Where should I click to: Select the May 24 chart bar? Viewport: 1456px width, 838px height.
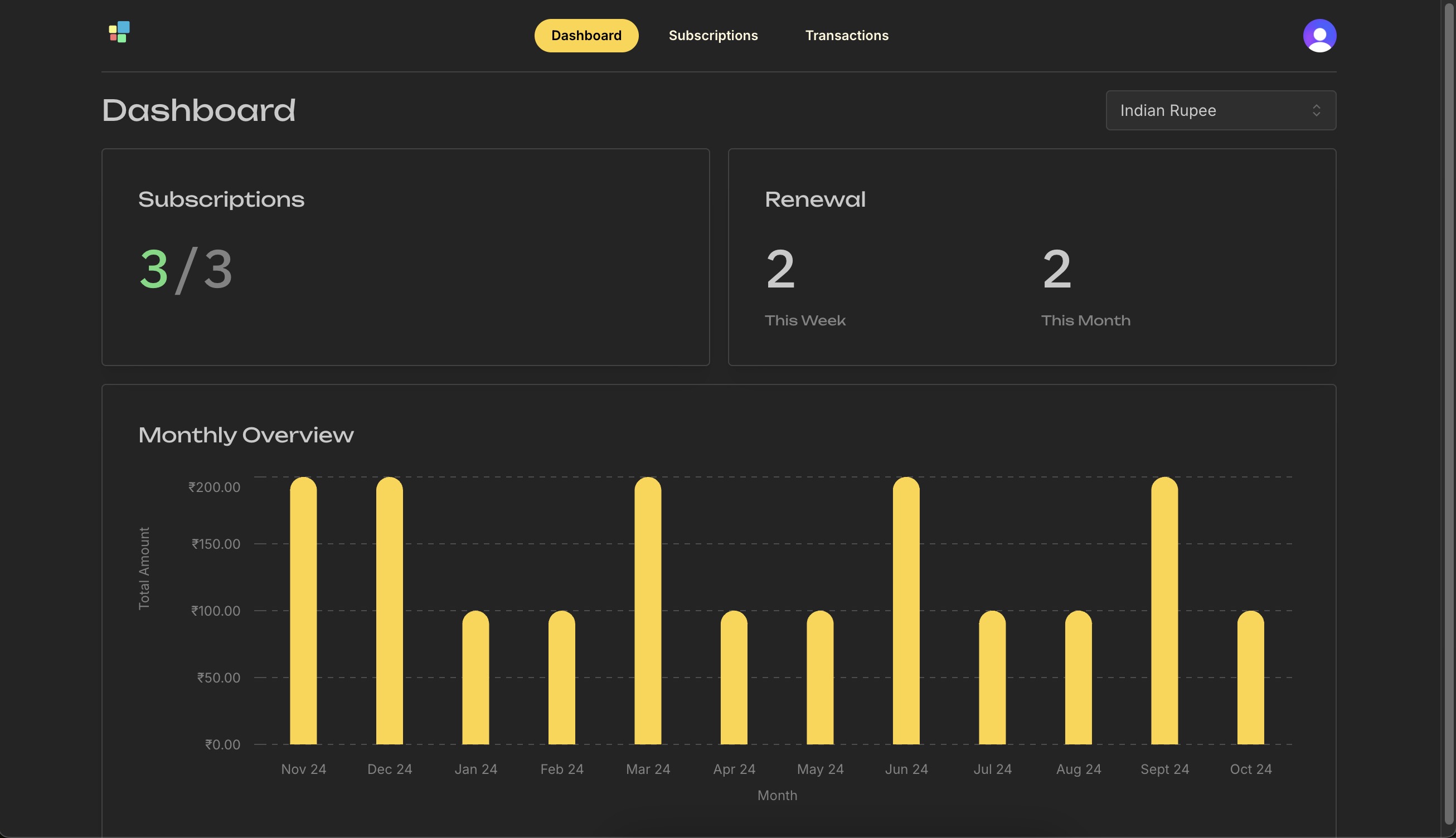point(820,678)
